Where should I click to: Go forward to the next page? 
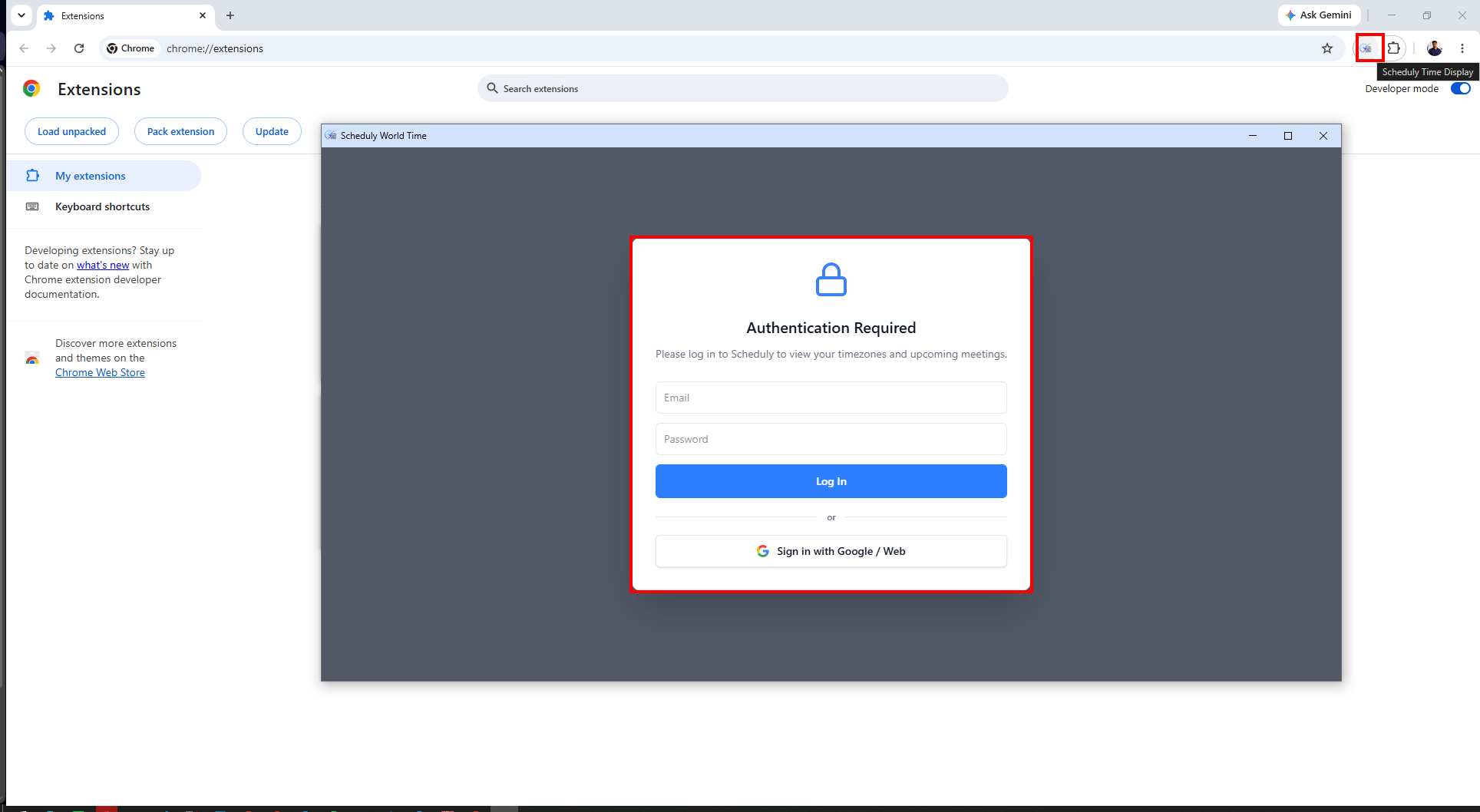pos(51,48)
